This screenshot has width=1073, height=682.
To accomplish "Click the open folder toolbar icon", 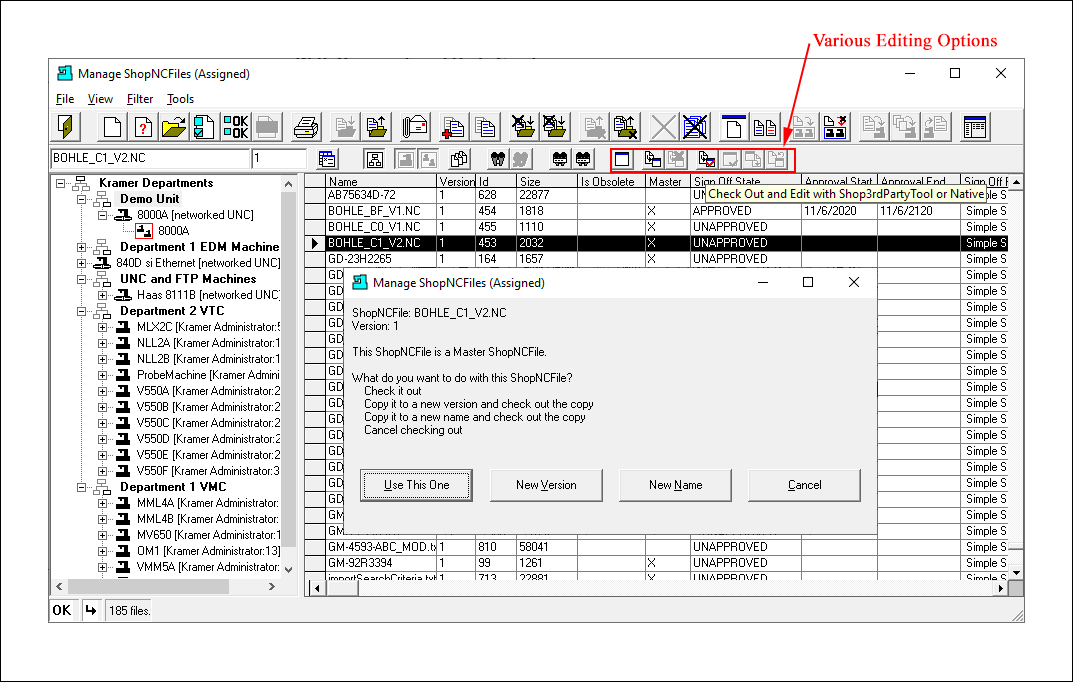I will tap(174, 127).
